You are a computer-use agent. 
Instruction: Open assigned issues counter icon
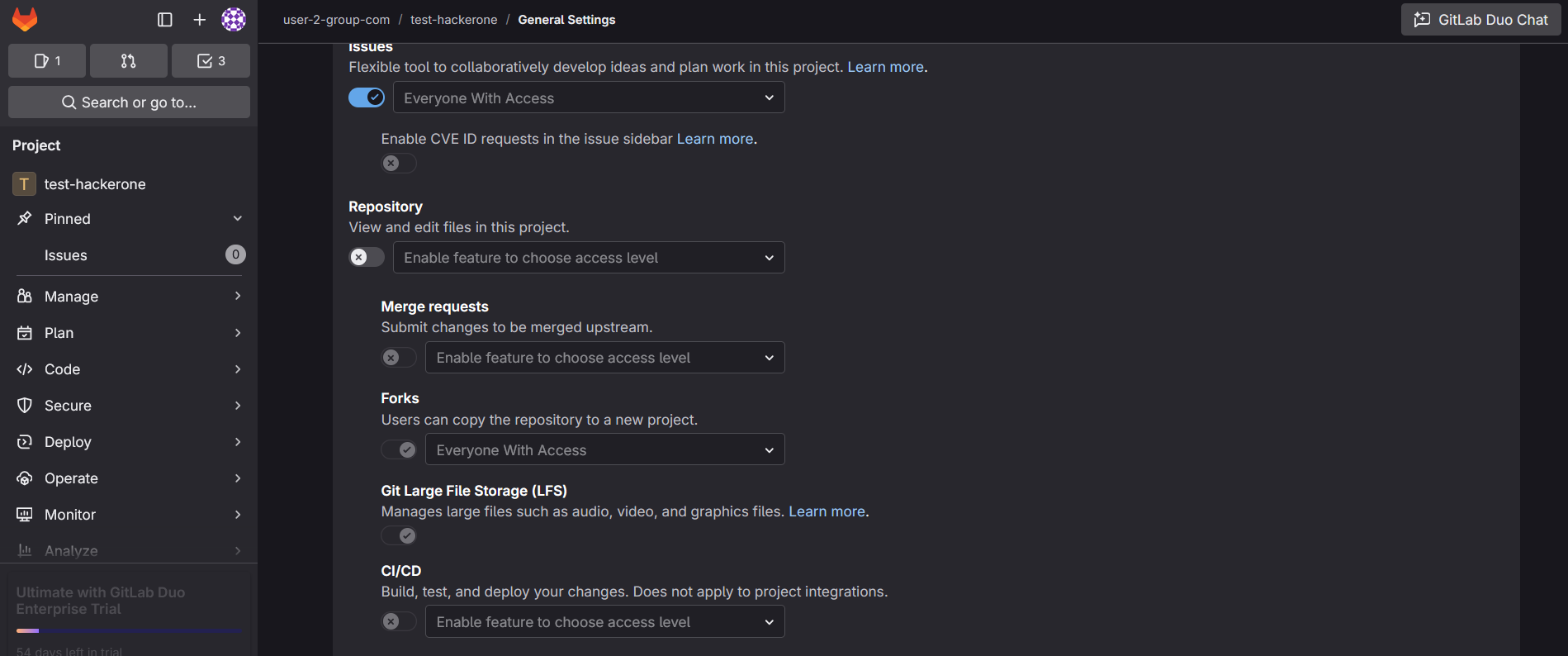(x=47, y=61)
